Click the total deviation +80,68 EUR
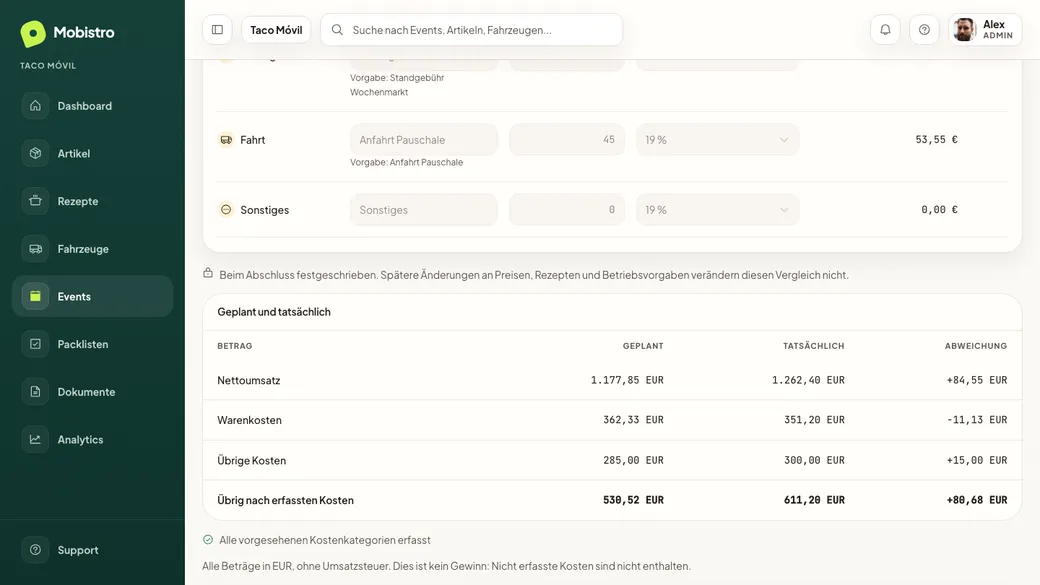1040x585 pixels. (x=977, y=500)
